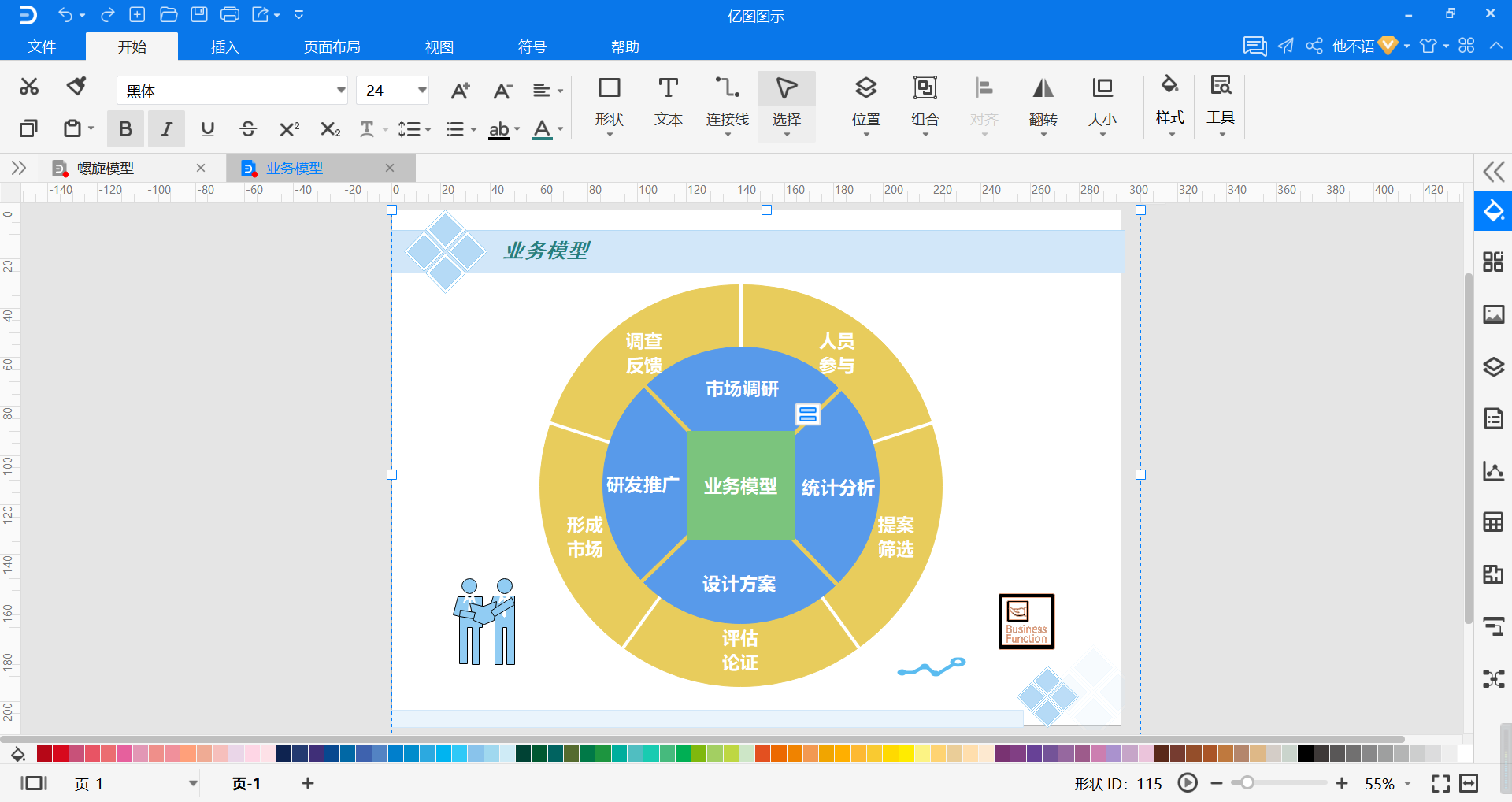
Task: Switch to the 螺旋模型 document tab
Action: coord(106,168)
